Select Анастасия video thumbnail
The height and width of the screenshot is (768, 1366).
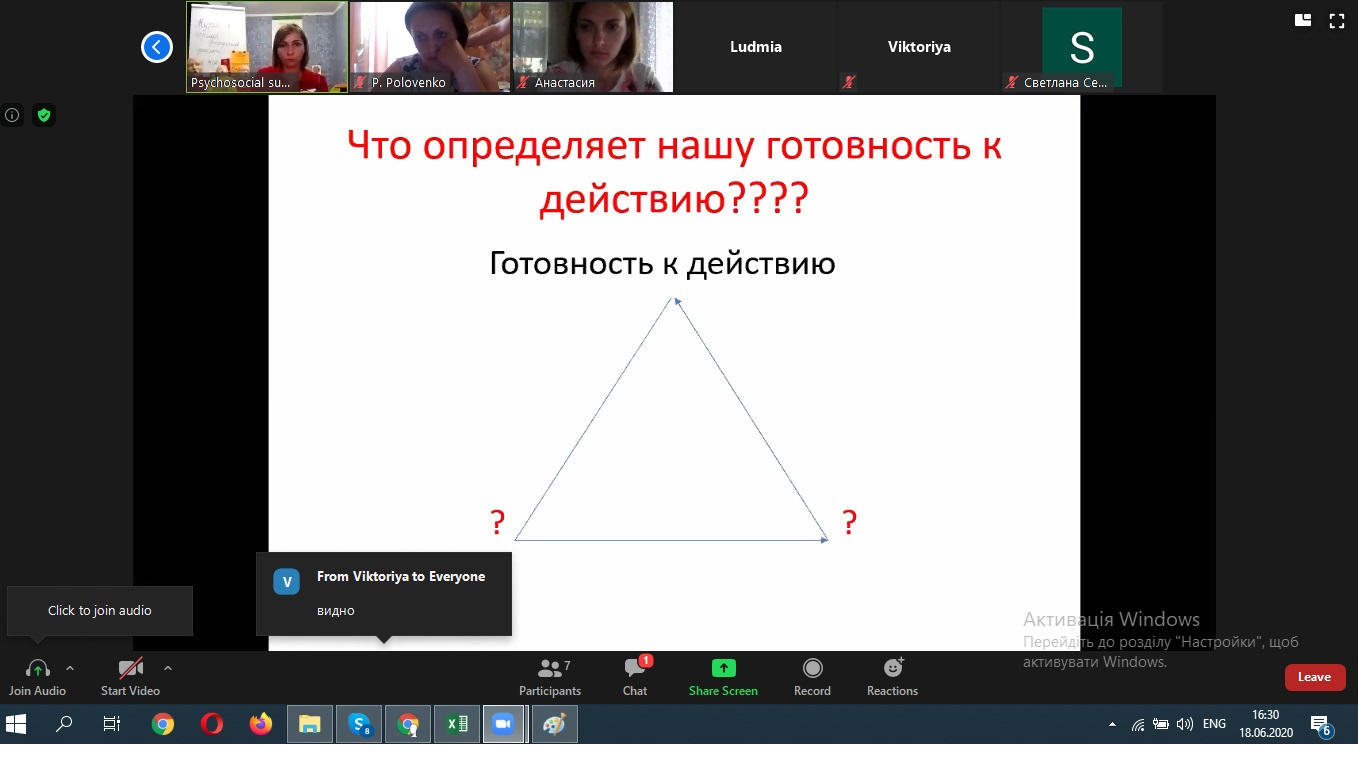pos(593,47)
